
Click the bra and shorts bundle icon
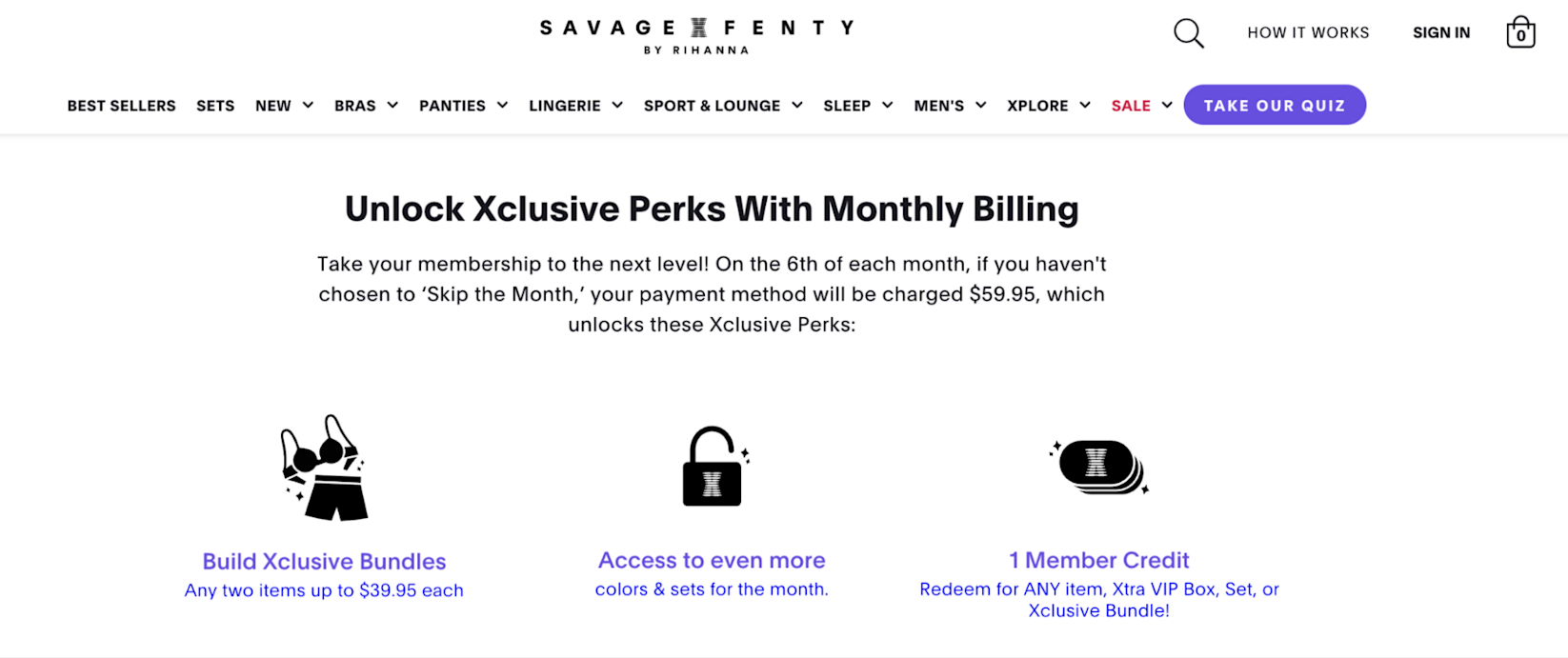(324, 469)
